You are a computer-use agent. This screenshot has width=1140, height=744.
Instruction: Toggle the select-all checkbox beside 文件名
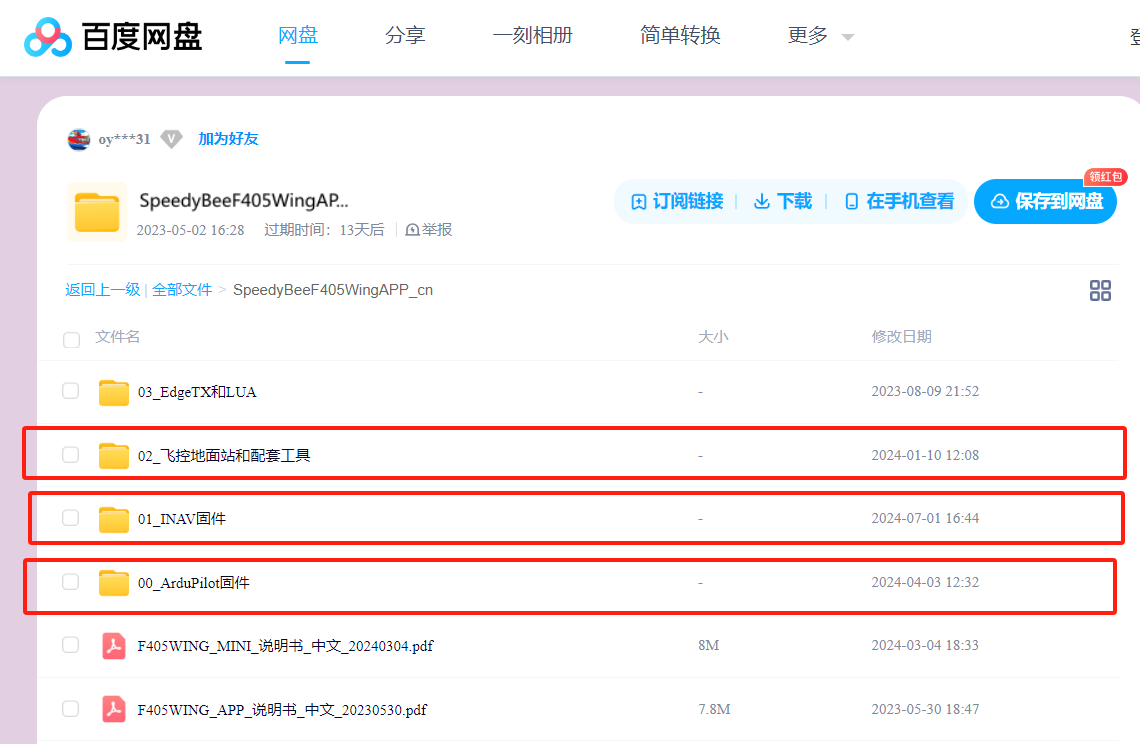[x=71, y=340]
